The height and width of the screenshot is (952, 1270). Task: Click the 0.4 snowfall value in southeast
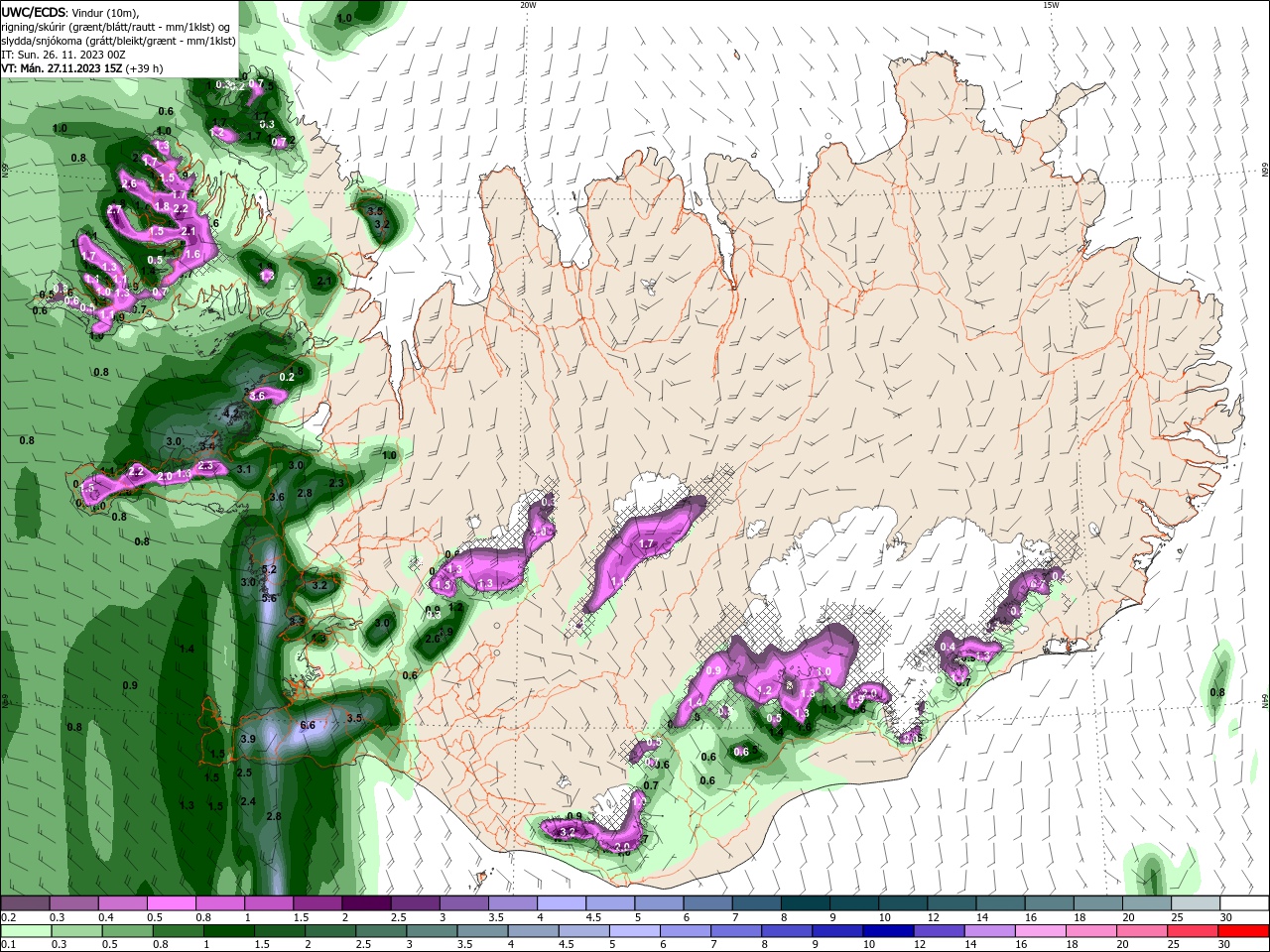click(948, 647)
